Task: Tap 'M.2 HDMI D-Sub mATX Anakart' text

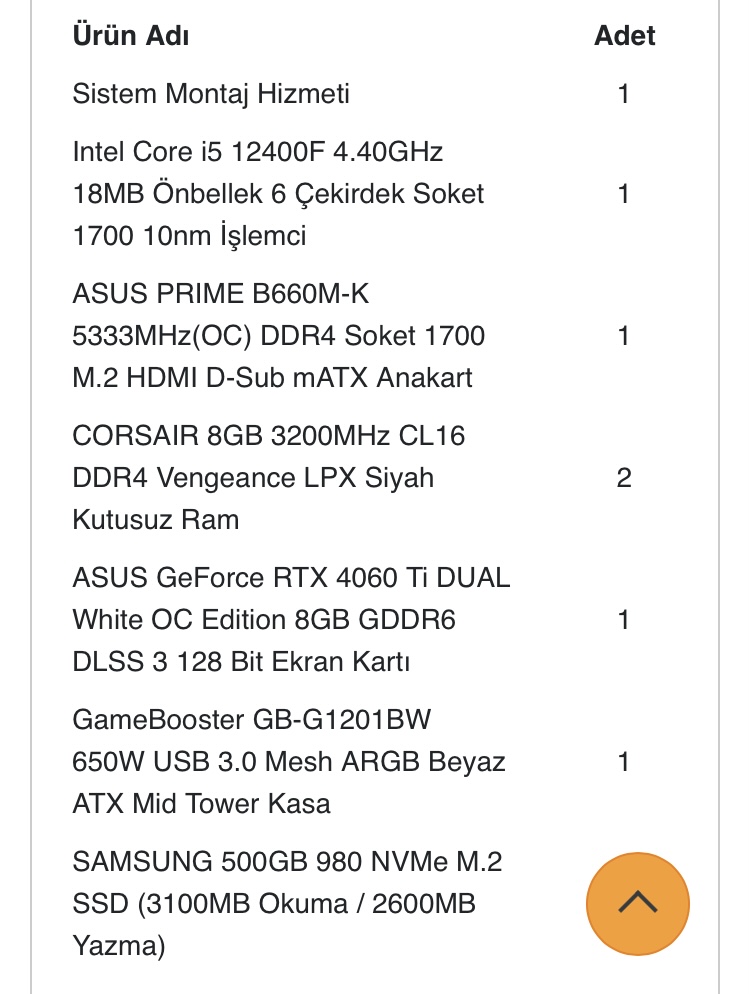Action: tap(272, 378)
